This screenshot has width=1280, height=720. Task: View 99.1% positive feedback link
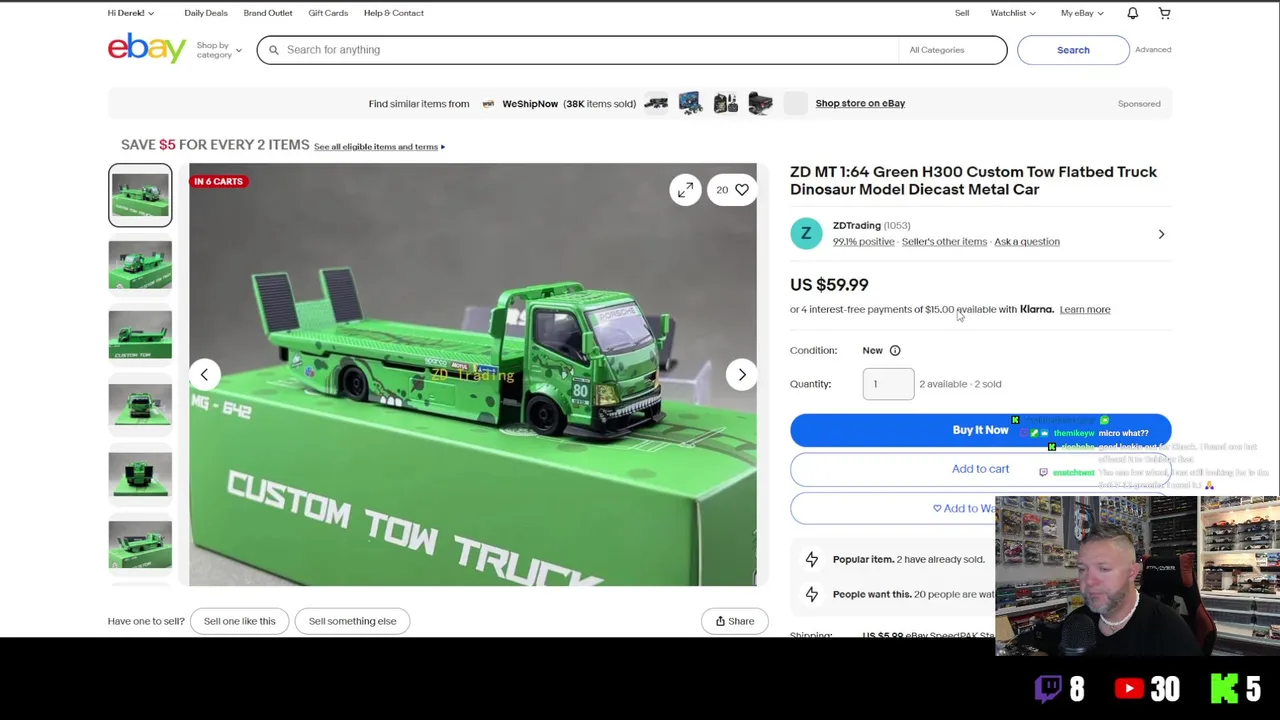tap(864, 242)
